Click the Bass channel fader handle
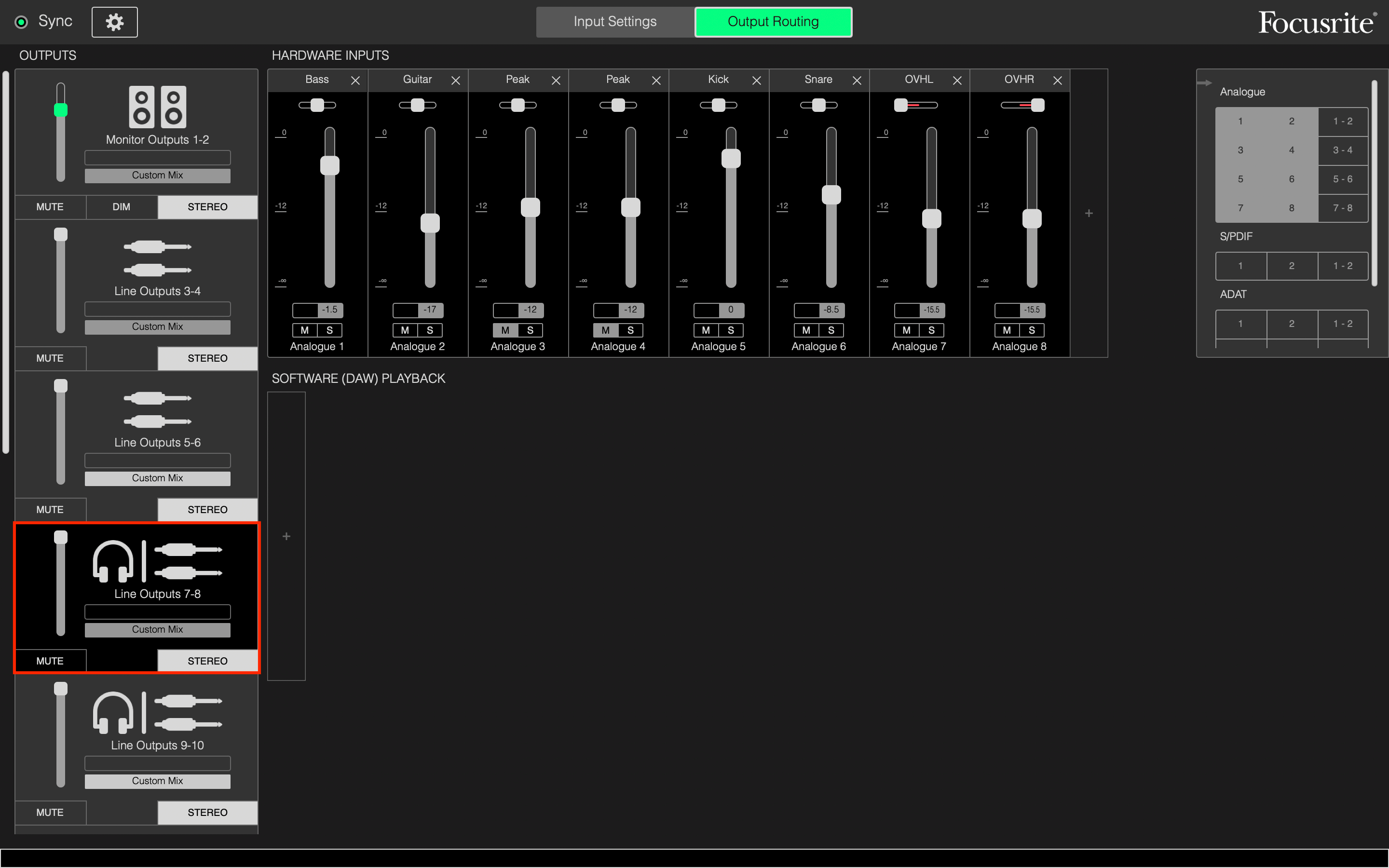Viewport: 1389px width, 868px height. 329,165
